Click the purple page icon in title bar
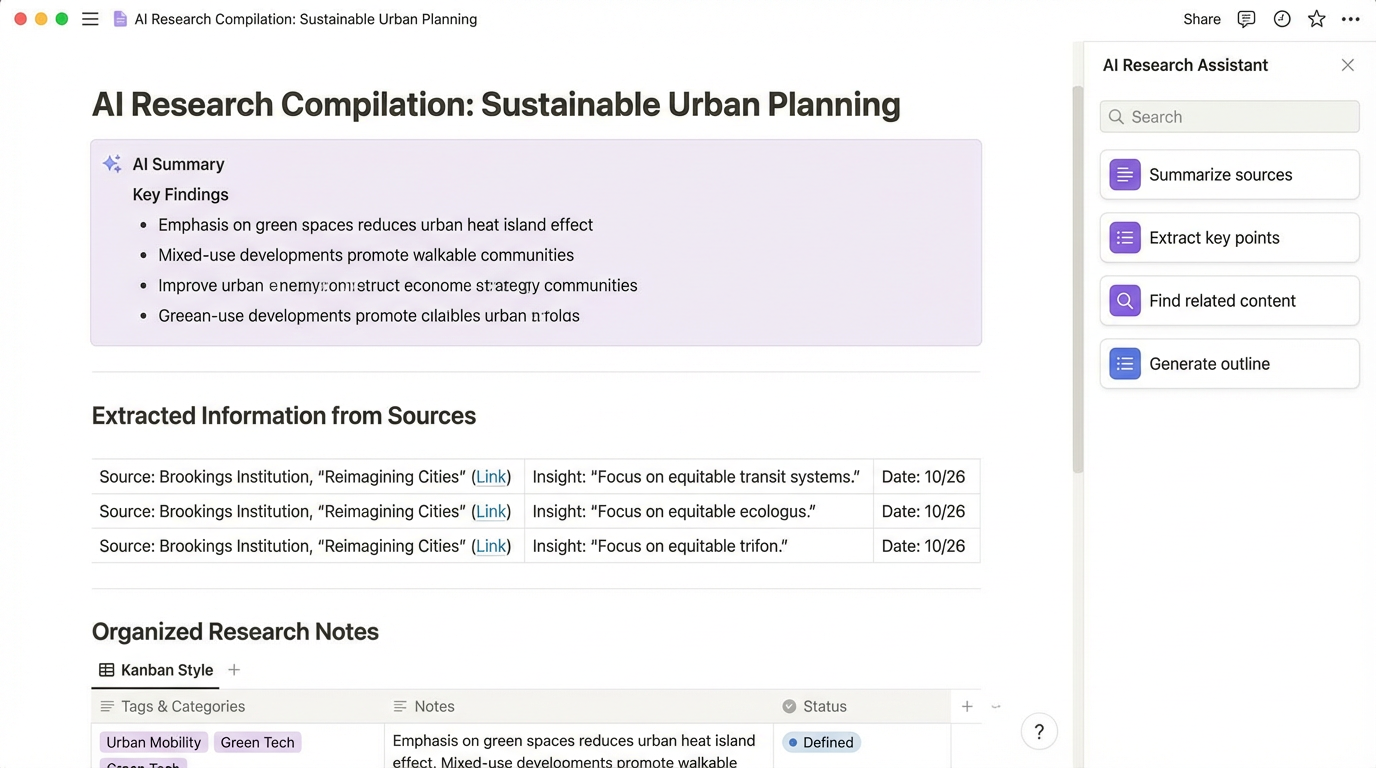The height and width of the screenshot is (768, 1376). point(120,19)
